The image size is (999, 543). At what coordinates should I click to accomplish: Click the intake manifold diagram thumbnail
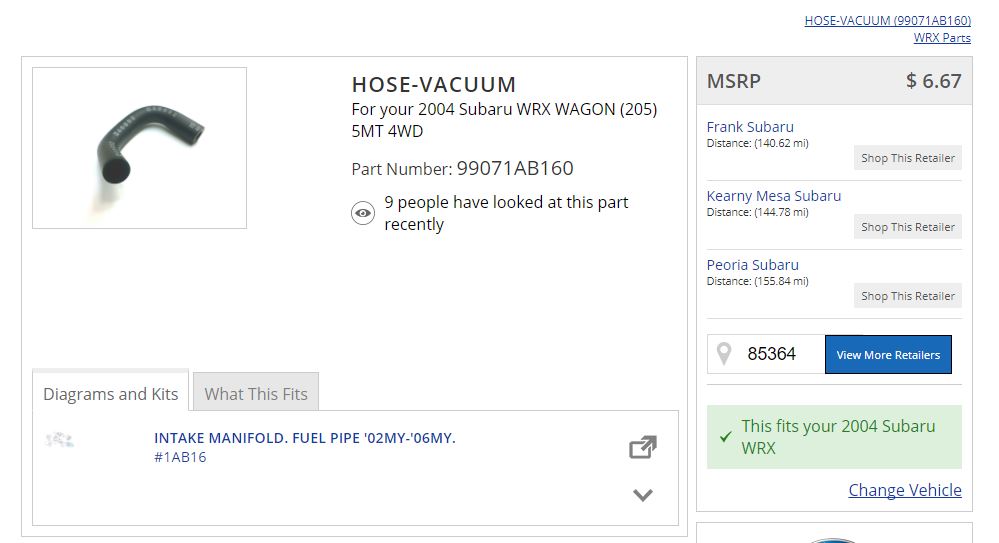(60, 440)
